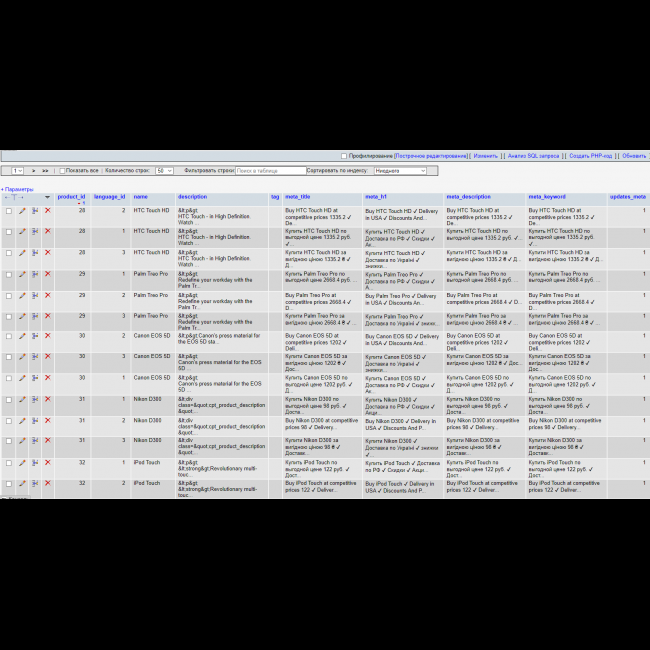The width and height of the screenshot is (650, 650).
Task: Select checkbox for Nikon D300 language 3 row
Action: point(9,441)
